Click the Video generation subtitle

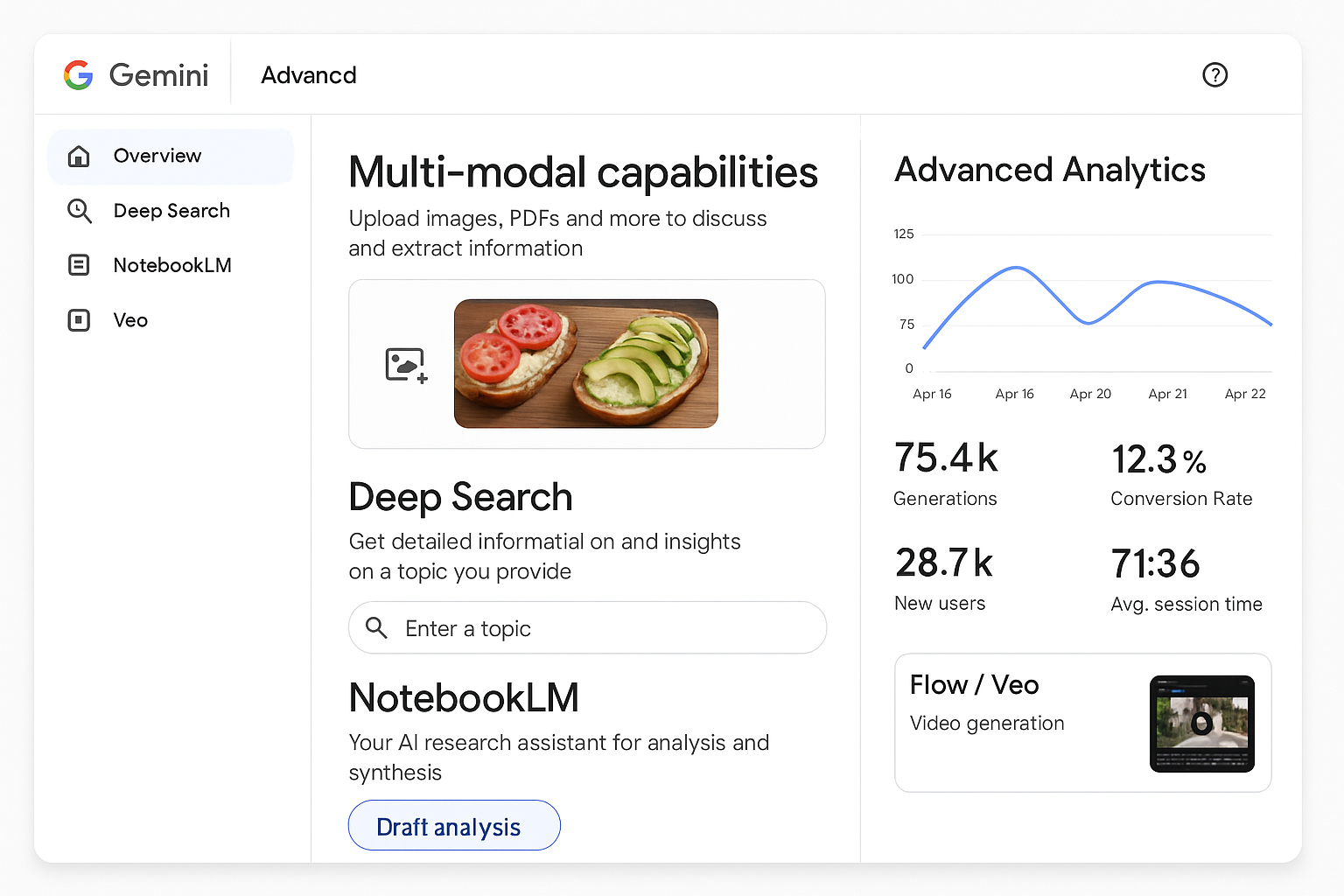(x=987, y=724)
